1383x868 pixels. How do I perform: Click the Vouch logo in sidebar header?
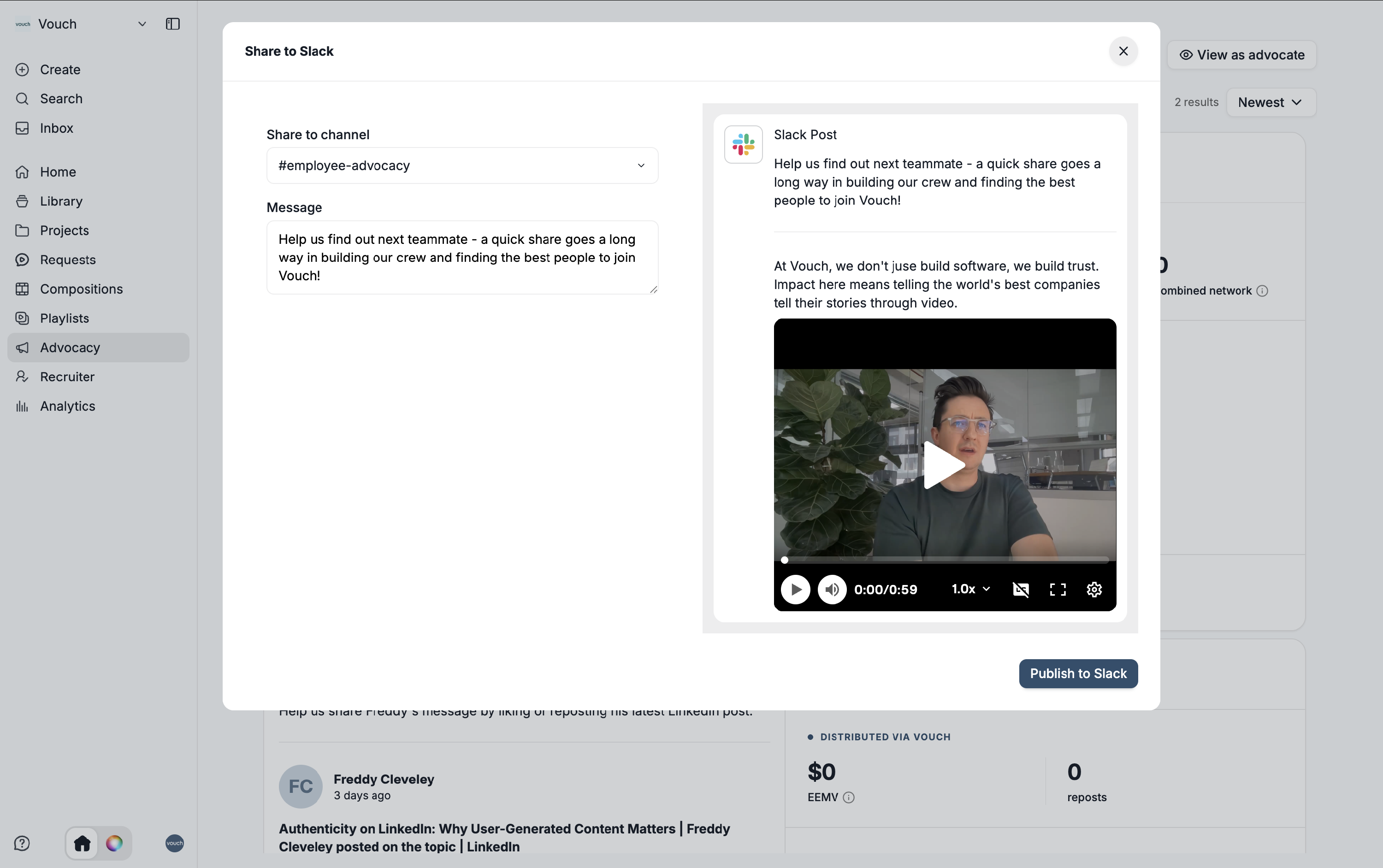pyautogui.click(x=23, y=24)
